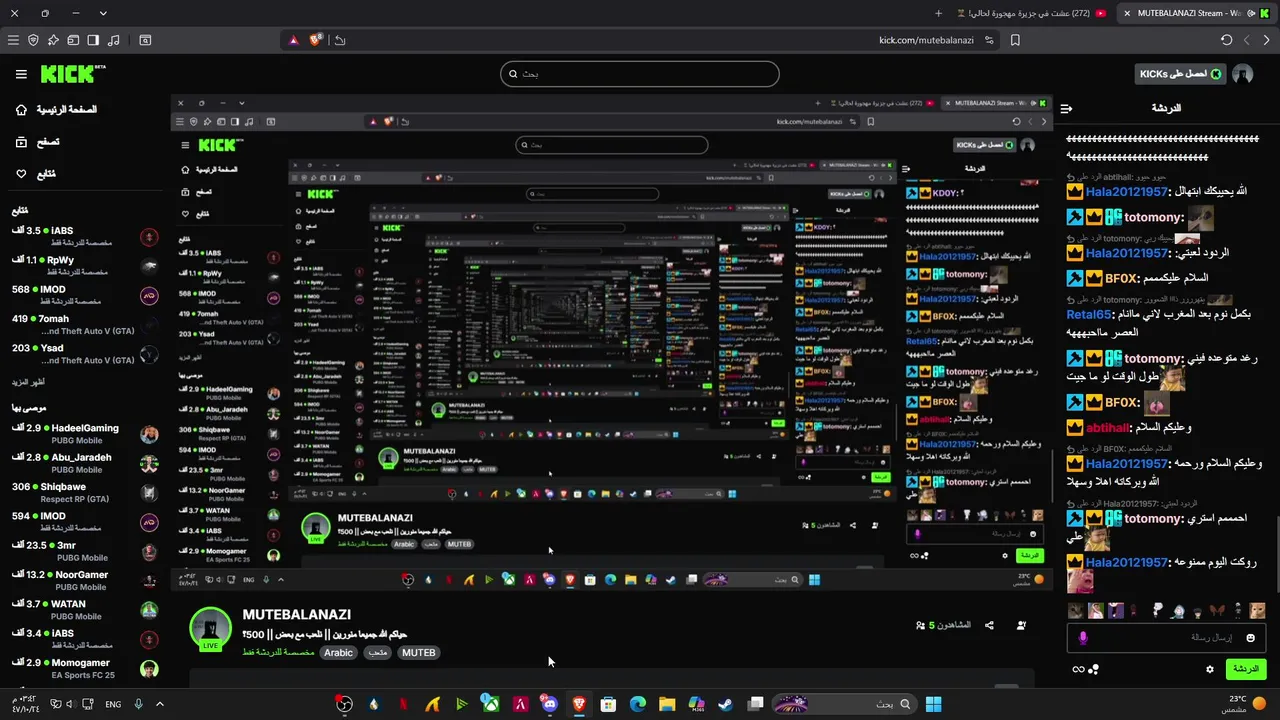The image size is (1280, 720).
Task: Open the home page sidebar item
Action: [x=58, y=110]
